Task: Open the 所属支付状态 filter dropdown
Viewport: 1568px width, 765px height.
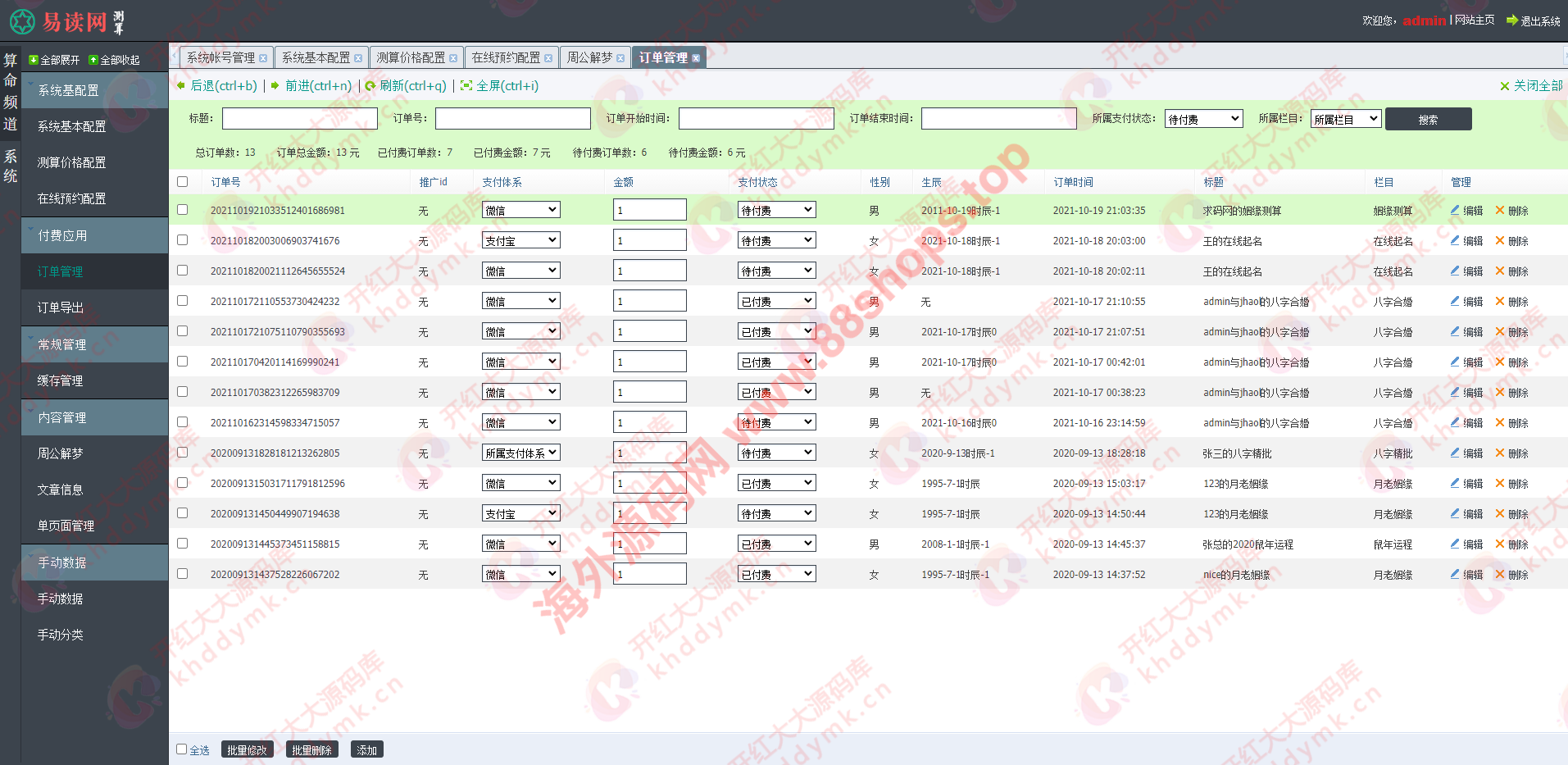Action: click(1203, 119)
